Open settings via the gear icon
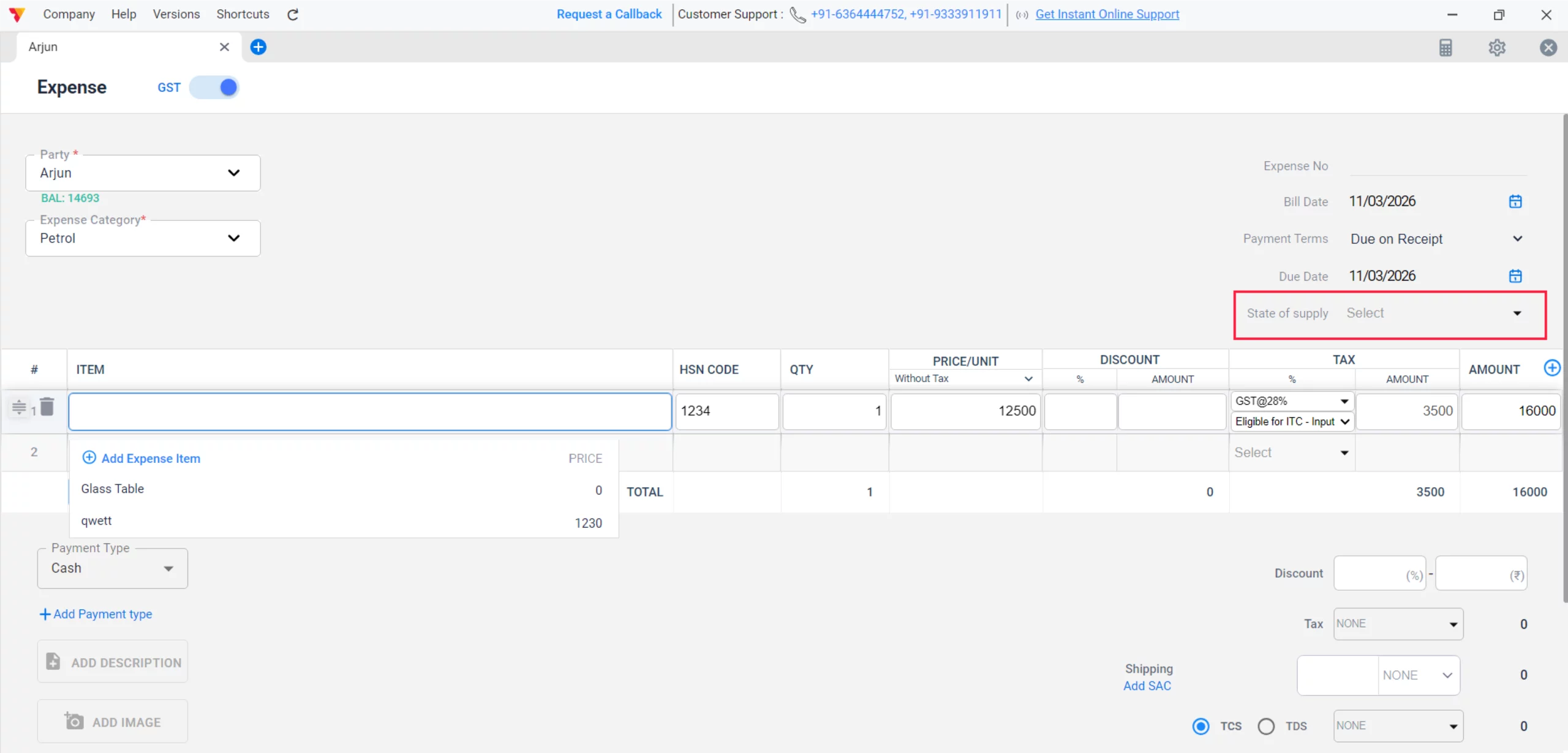The image size is (1568, 753). [1497, 47]
